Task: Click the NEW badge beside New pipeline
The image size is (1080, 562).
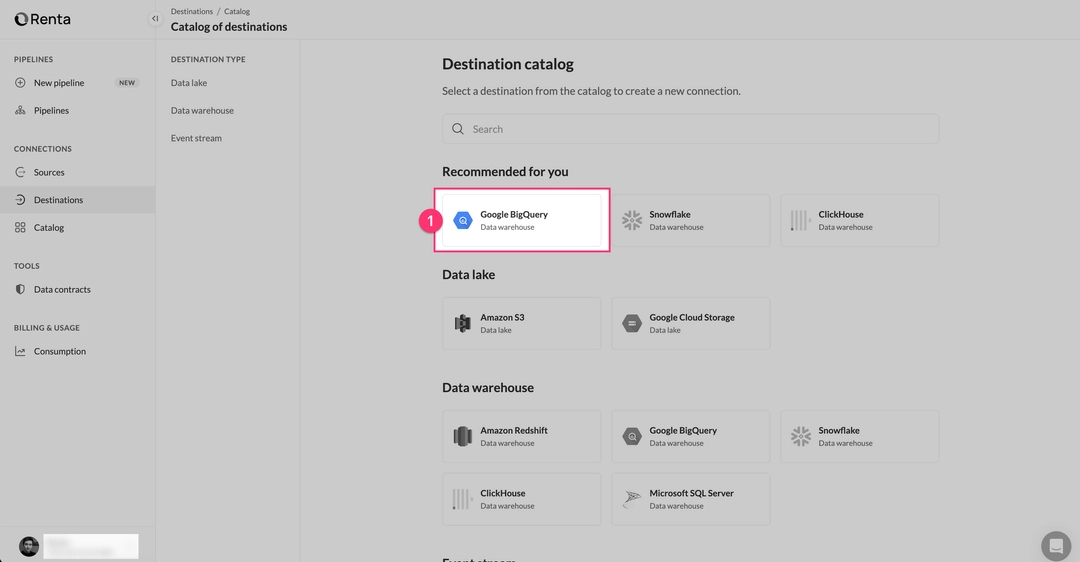Action: (127, 83)
